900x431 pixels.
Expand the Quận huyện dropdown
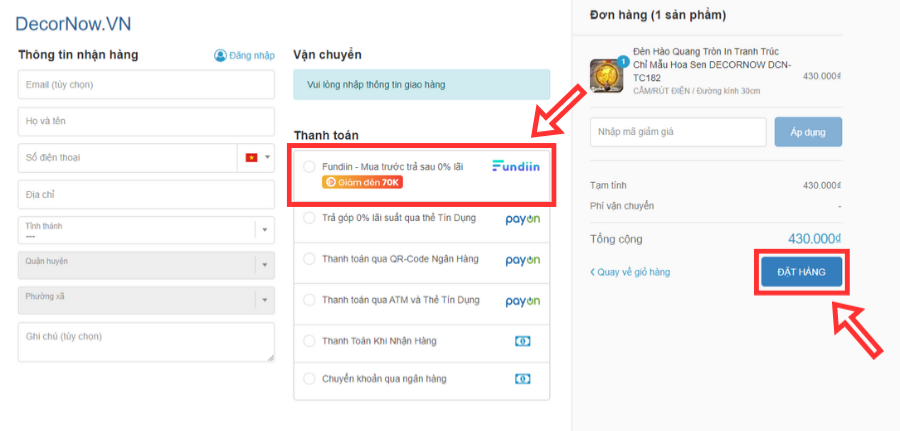(x=146, y=265)
